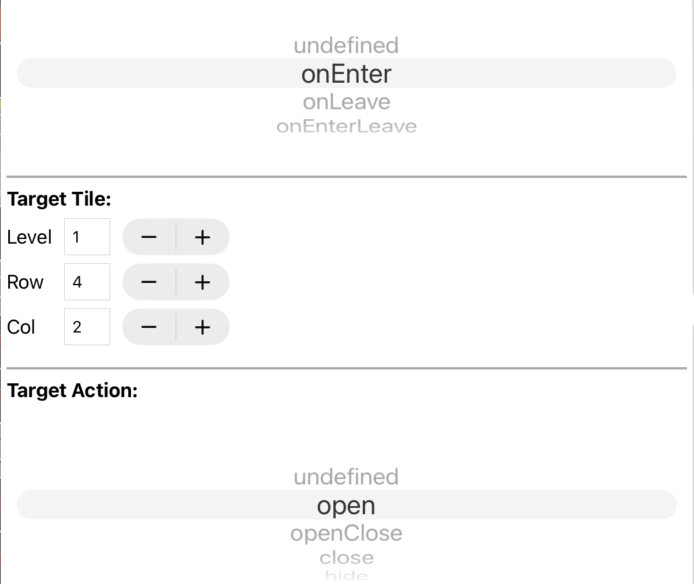Increment the Col value

pyautogui.click(x=202, y=327)
